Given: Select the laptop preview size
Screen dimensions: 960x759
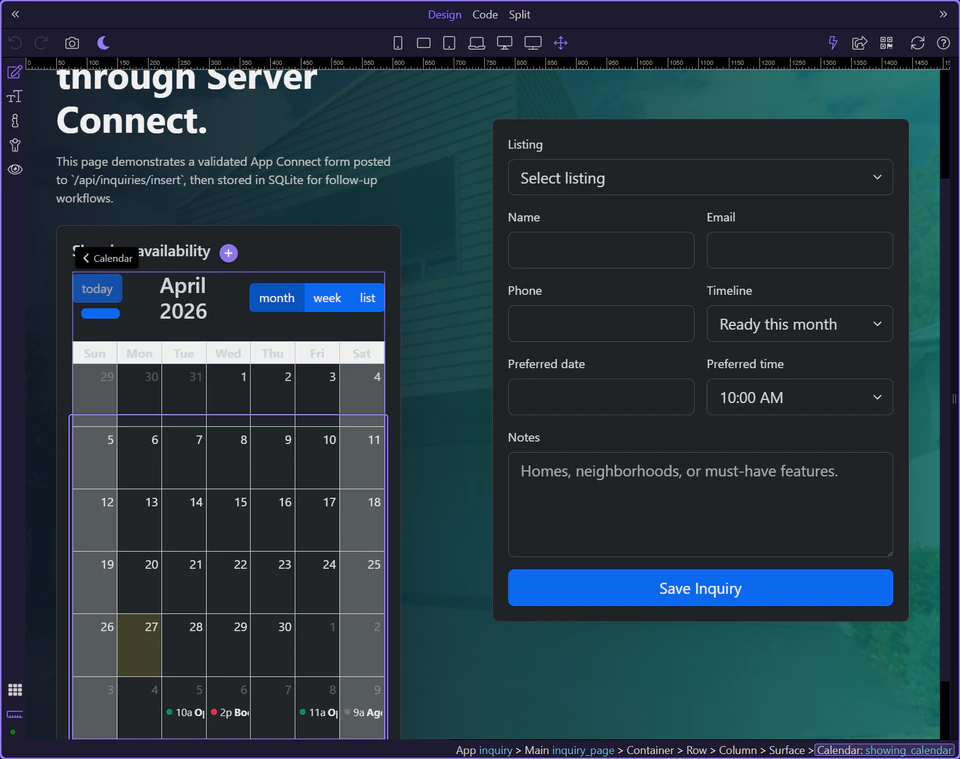Looking at the screenshot, I should 477,43.
